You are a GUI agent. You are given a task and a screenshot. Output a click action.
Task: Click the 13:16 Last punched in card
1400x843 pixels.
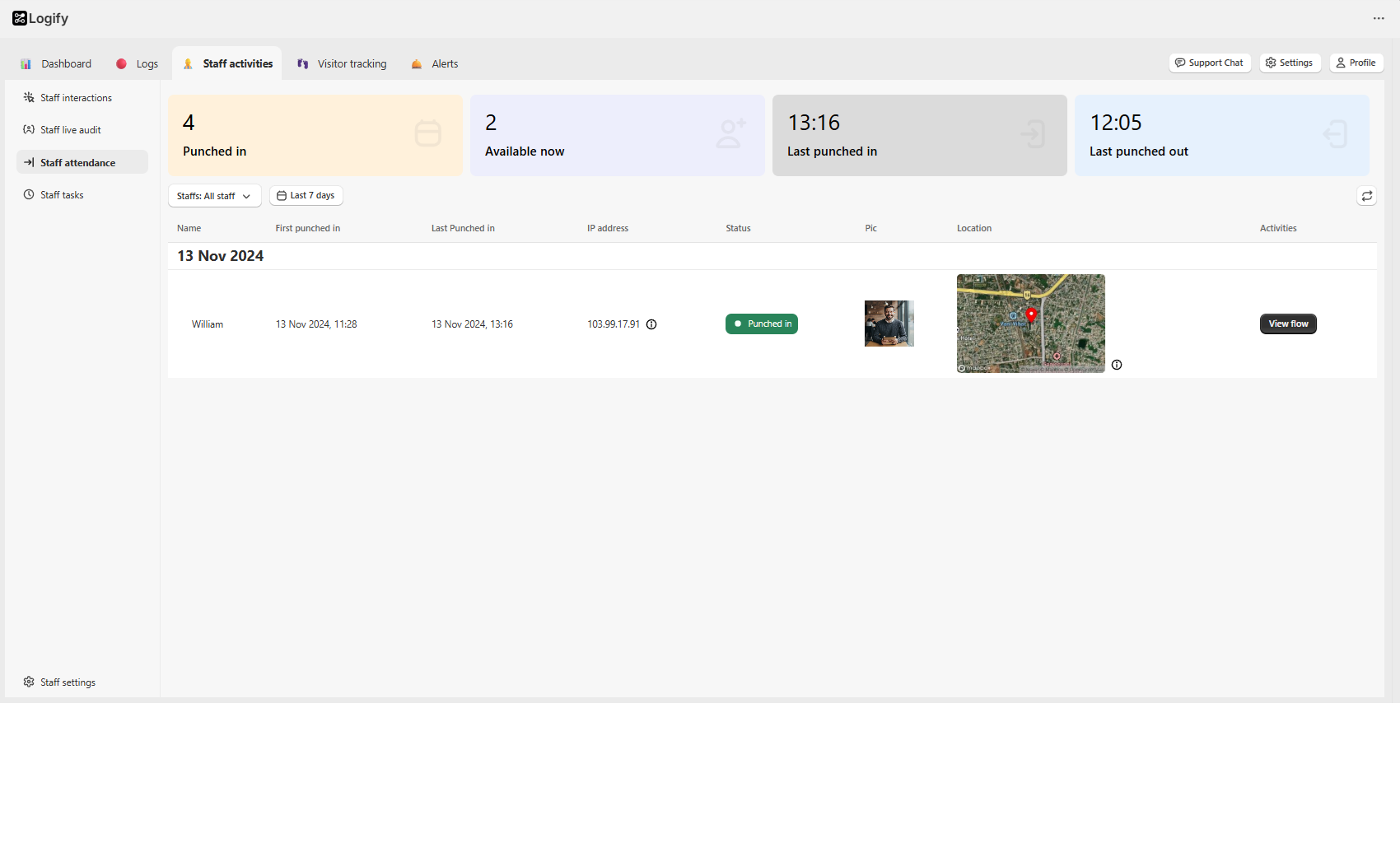pos(920,135)
